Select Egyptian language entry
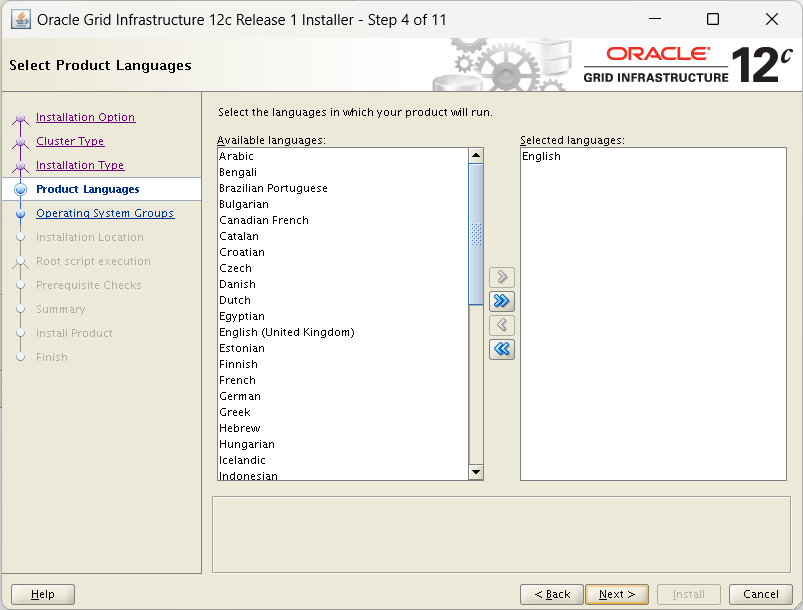 [342, 316]
